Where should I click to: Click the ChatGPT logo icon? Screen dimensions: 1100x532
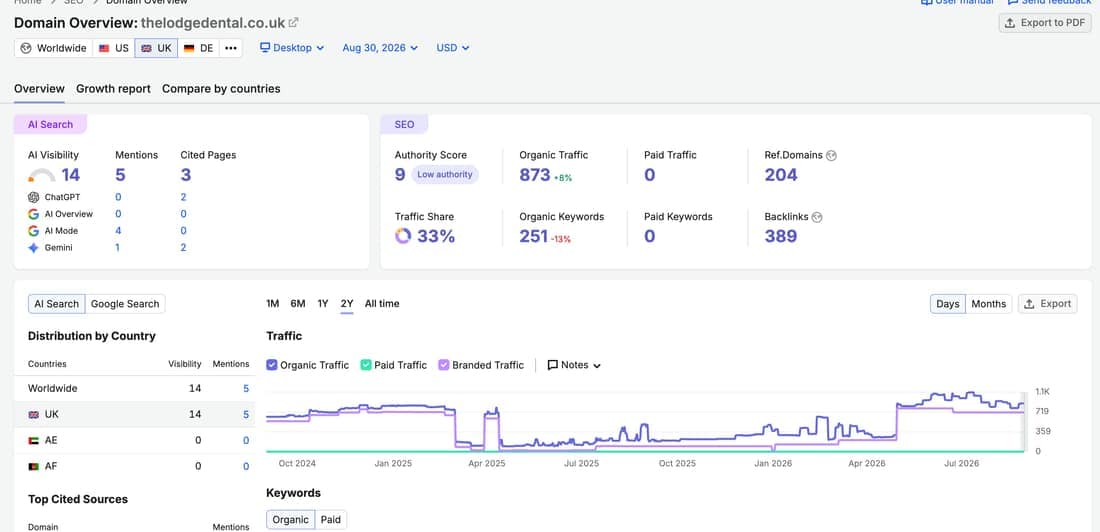[x=34, y=197]
